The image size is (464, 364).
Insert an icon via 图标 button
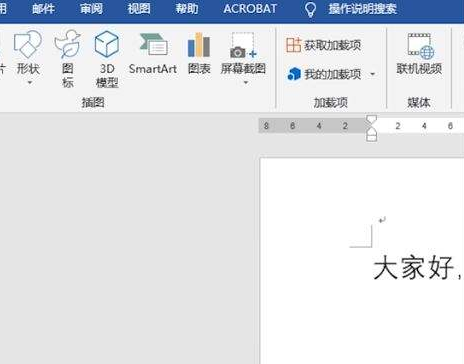(x=68, y=58)
